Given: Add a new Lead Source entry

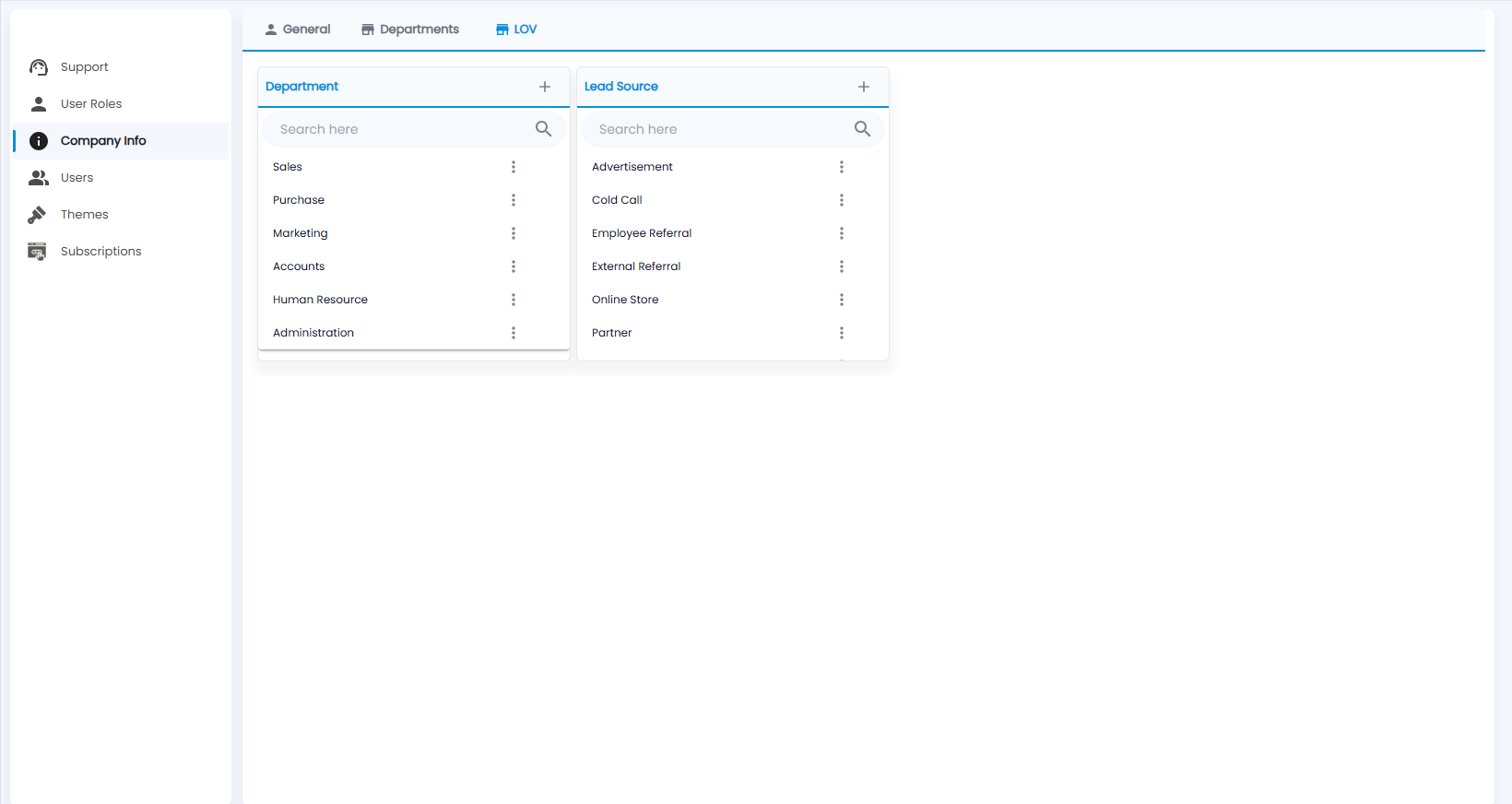Looking at the screenshot, I should pos(864,87).
